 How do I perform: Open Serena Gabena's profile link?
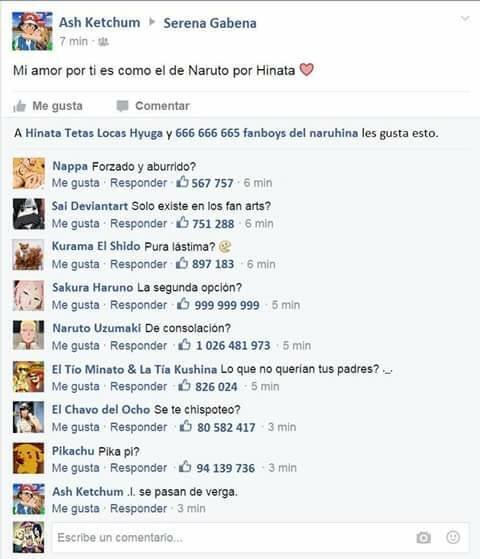coord(210,23)
